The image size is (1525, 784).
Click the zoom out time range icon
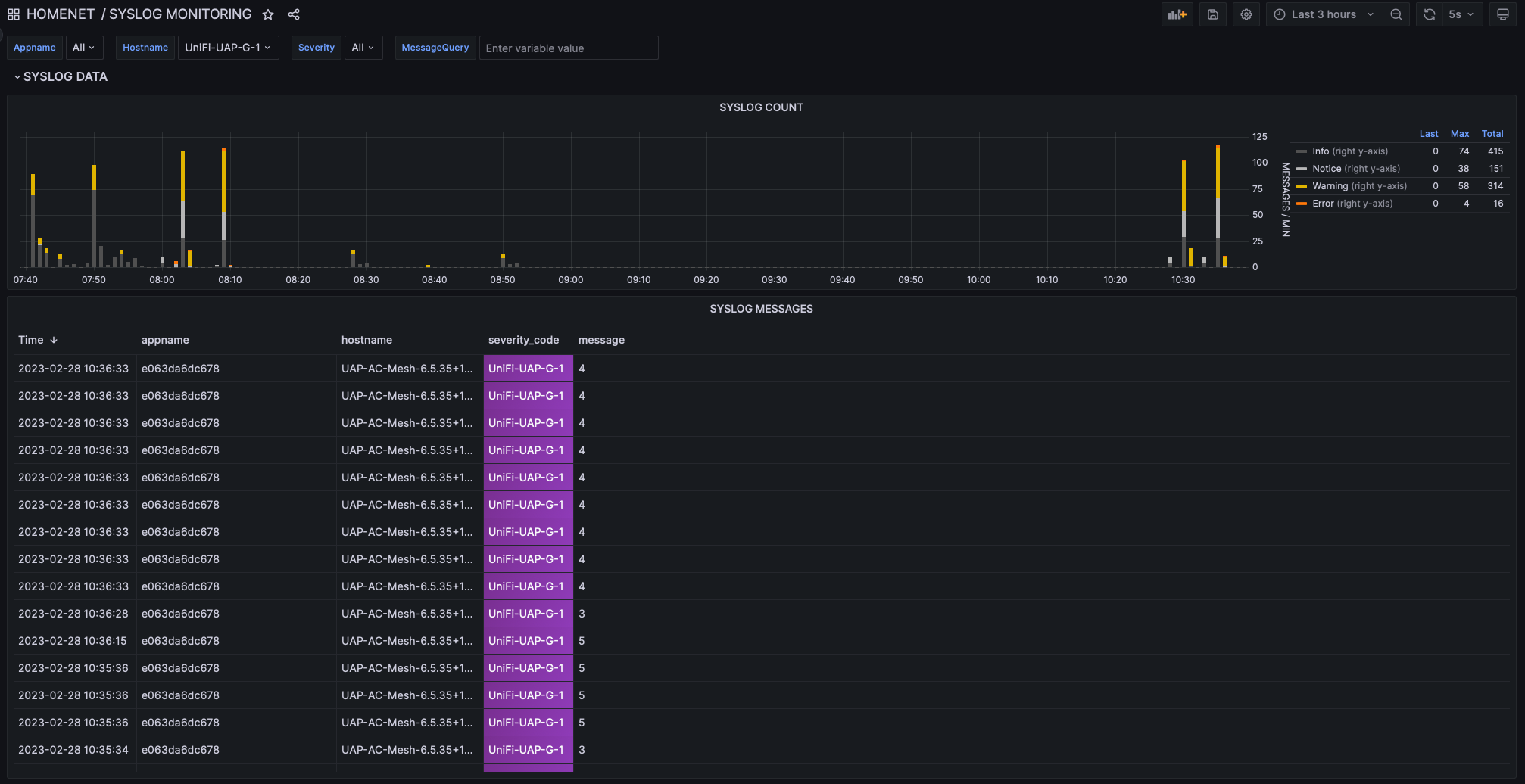click(x=1397, y=14)
